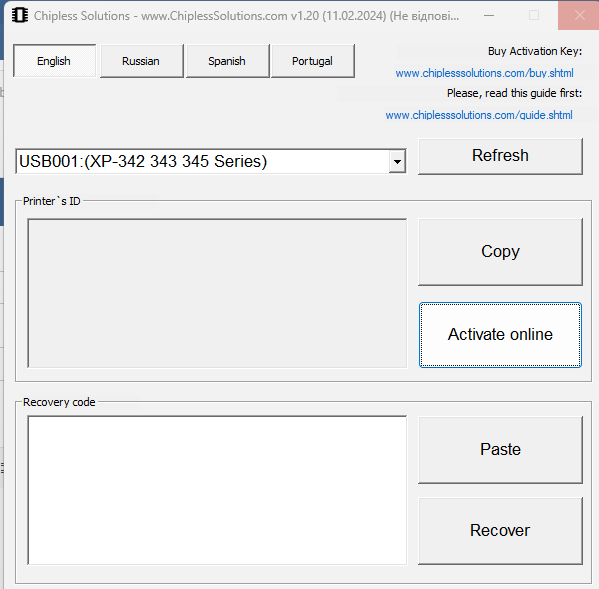Copy the printer's ID
This screenshot has width=599, height=589.
click(500, 252)
